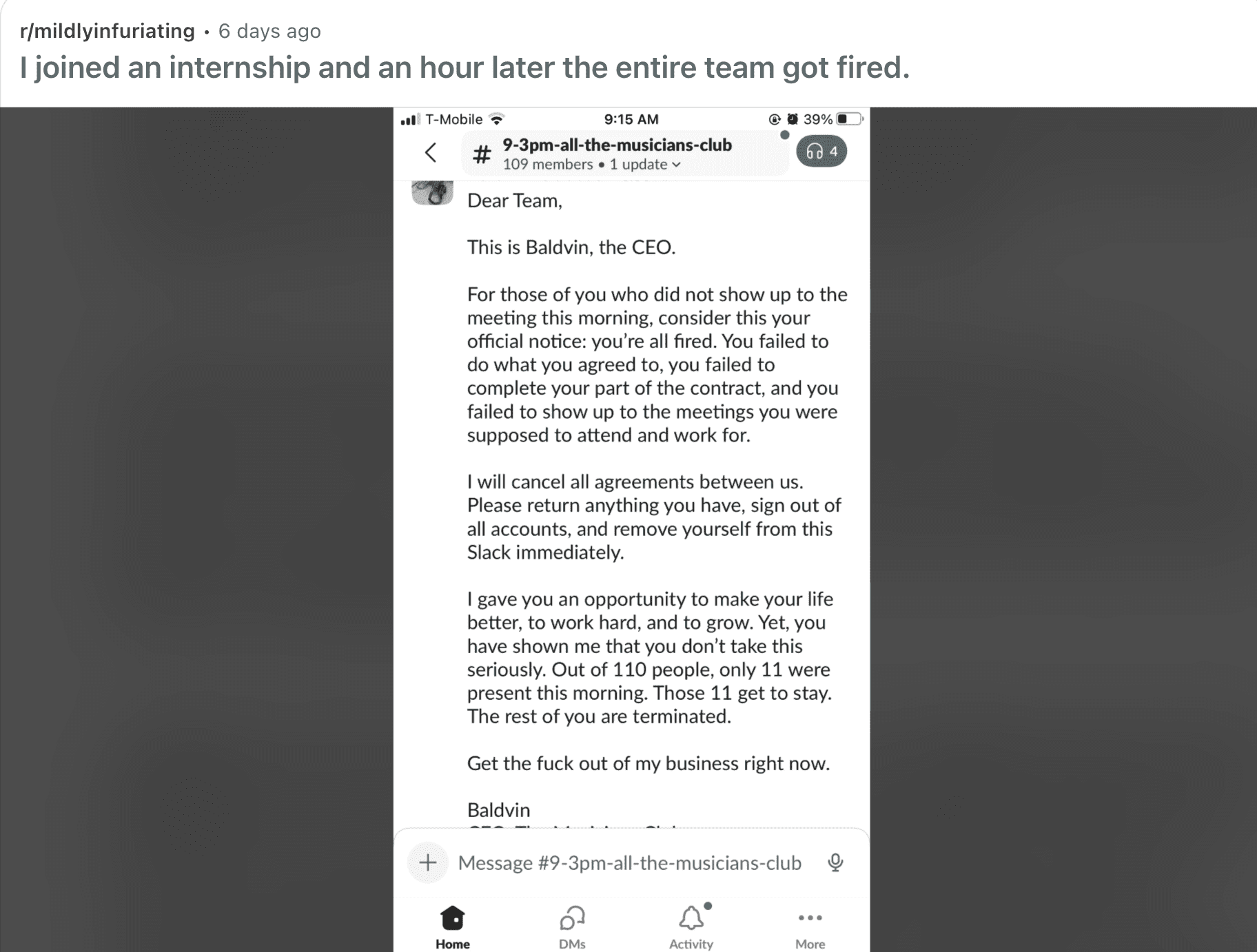Open the 9-3pm-all-the-musicians-club channel header
1257x952 pixels.
pyautogui.click(x=617, y=145)
